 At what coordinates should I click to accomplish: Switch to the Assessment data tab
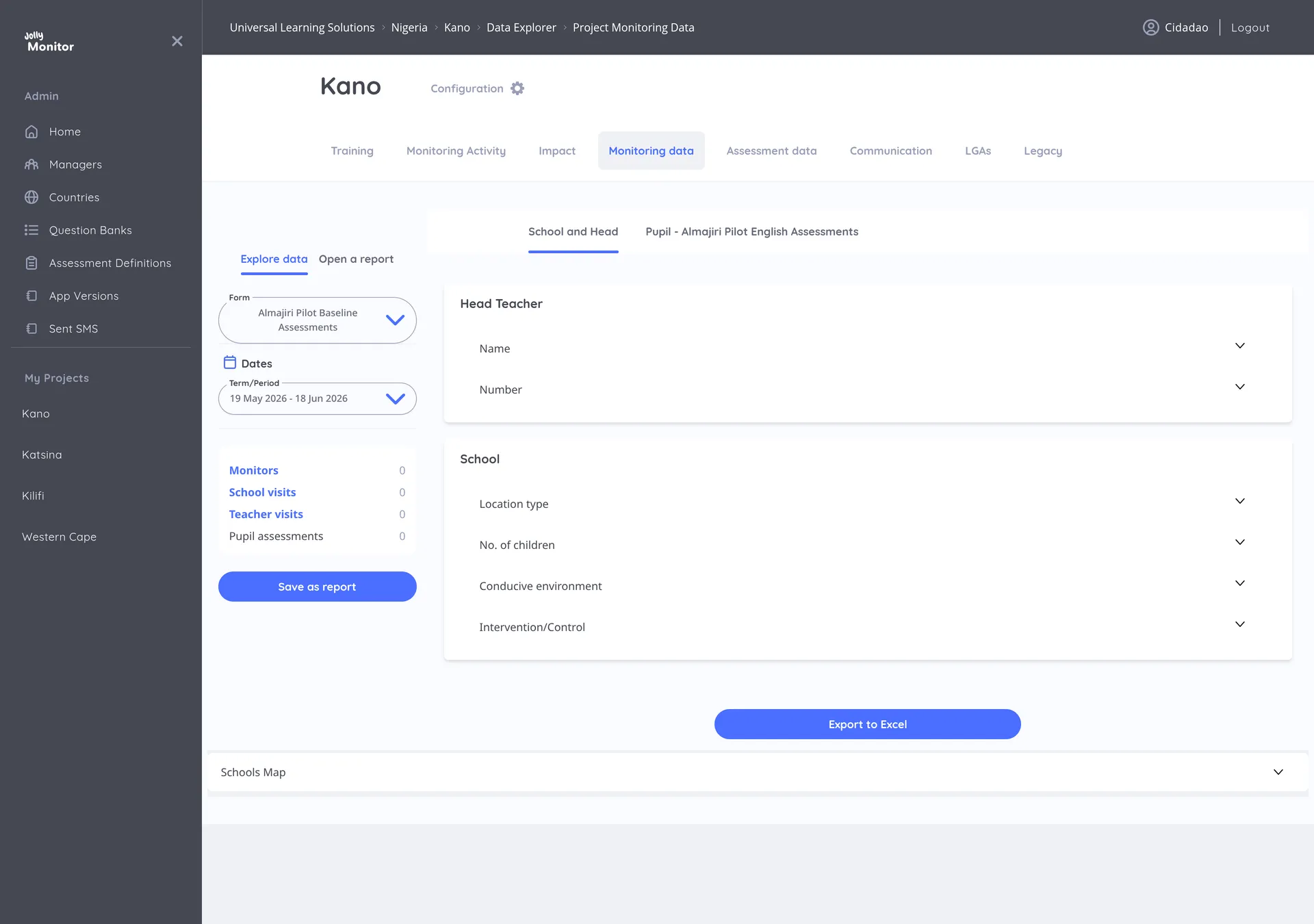tap(771, 151)
